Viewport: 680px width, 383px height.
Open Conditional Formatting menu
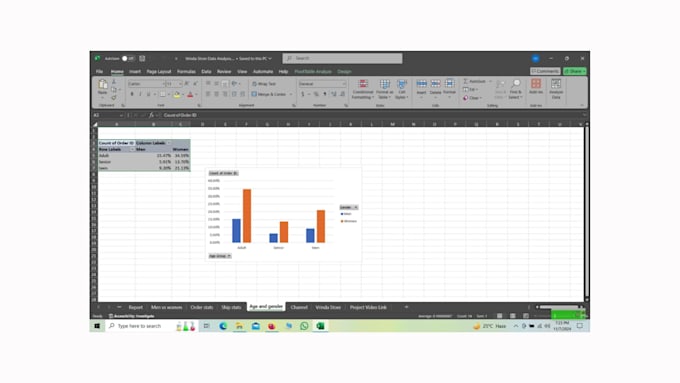tap(363, 89)
